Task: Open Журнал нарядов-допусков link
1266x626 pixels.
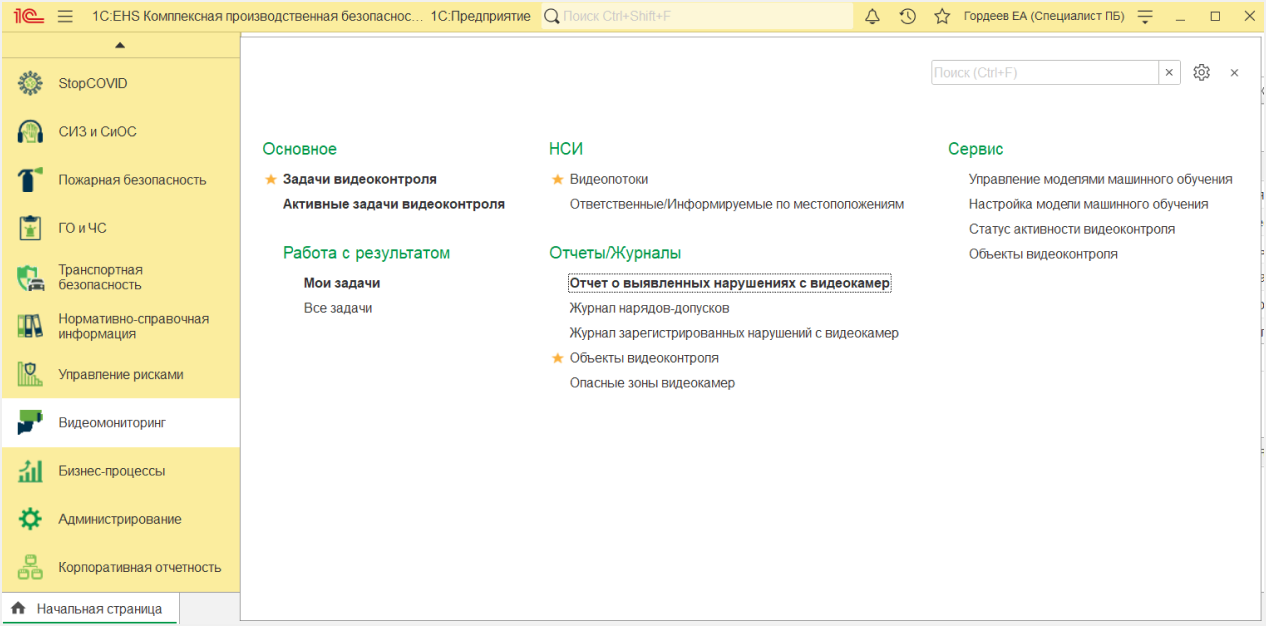Action: (x=649, y=308)
